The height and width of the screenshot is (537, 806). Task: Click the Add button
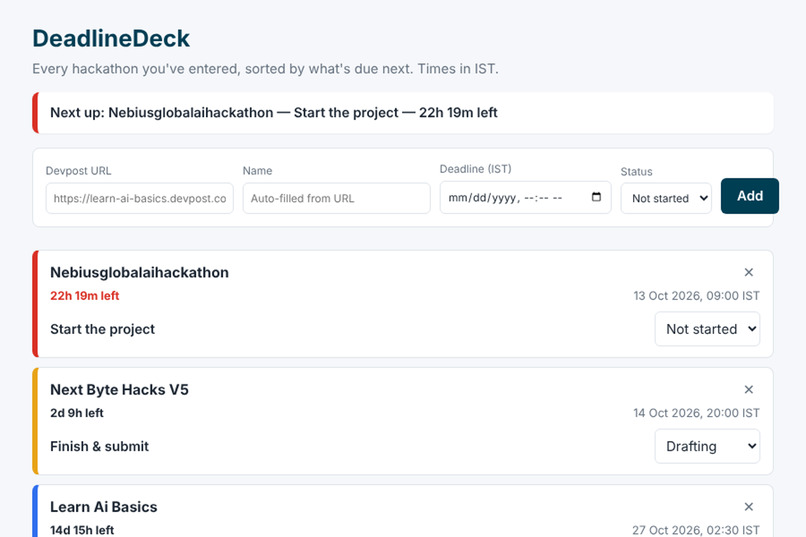coord(749,196)
